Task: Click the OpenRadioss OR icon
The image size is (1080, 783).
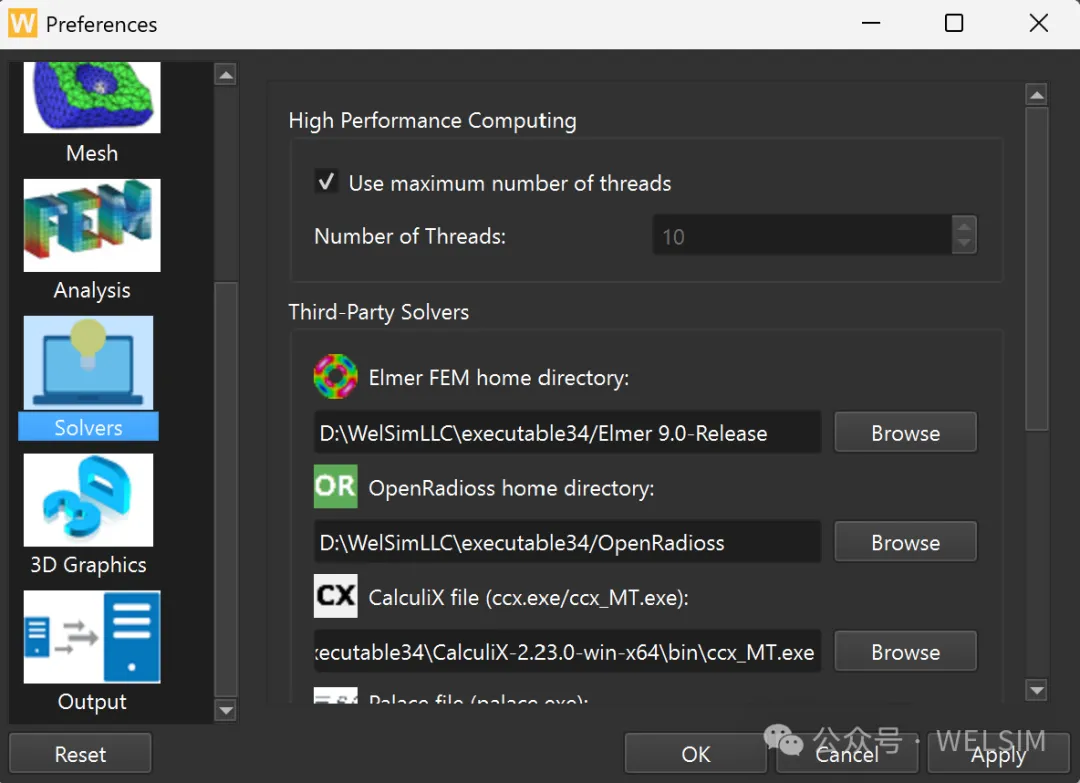Action: click(335, 486)
